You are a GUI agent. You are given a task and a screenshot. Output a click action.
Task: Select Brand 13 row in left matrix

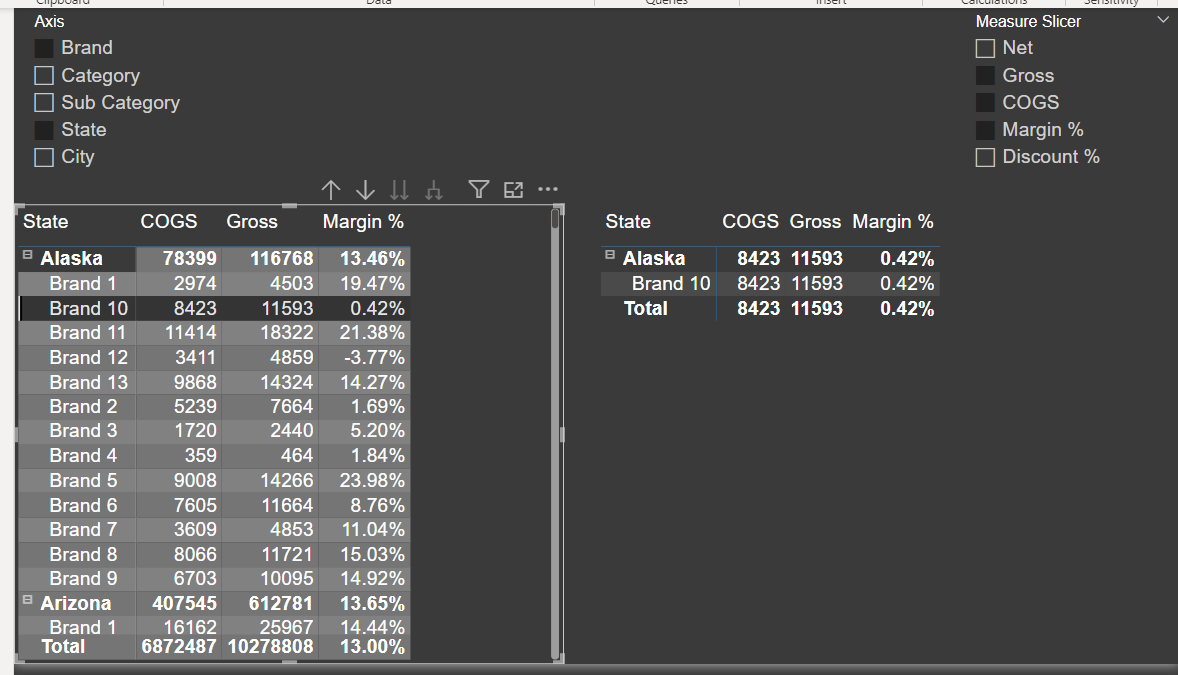tap(214, 382)
